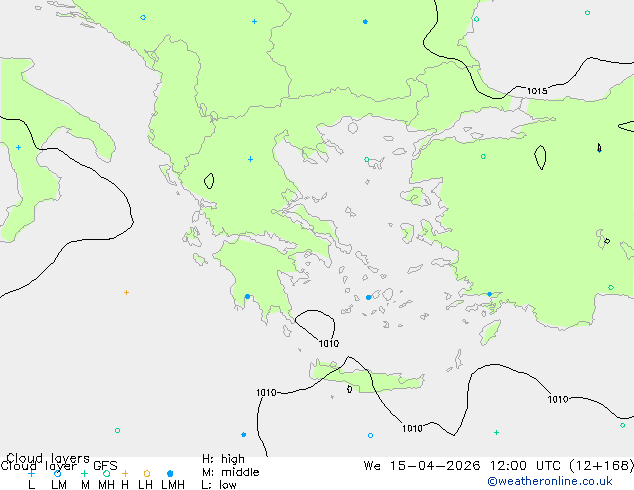The height and width of the screenshot is (490, 634).
Task: Click the '1010' label beside the Peloponnese closed contour
Action: (x=329, y=344)
